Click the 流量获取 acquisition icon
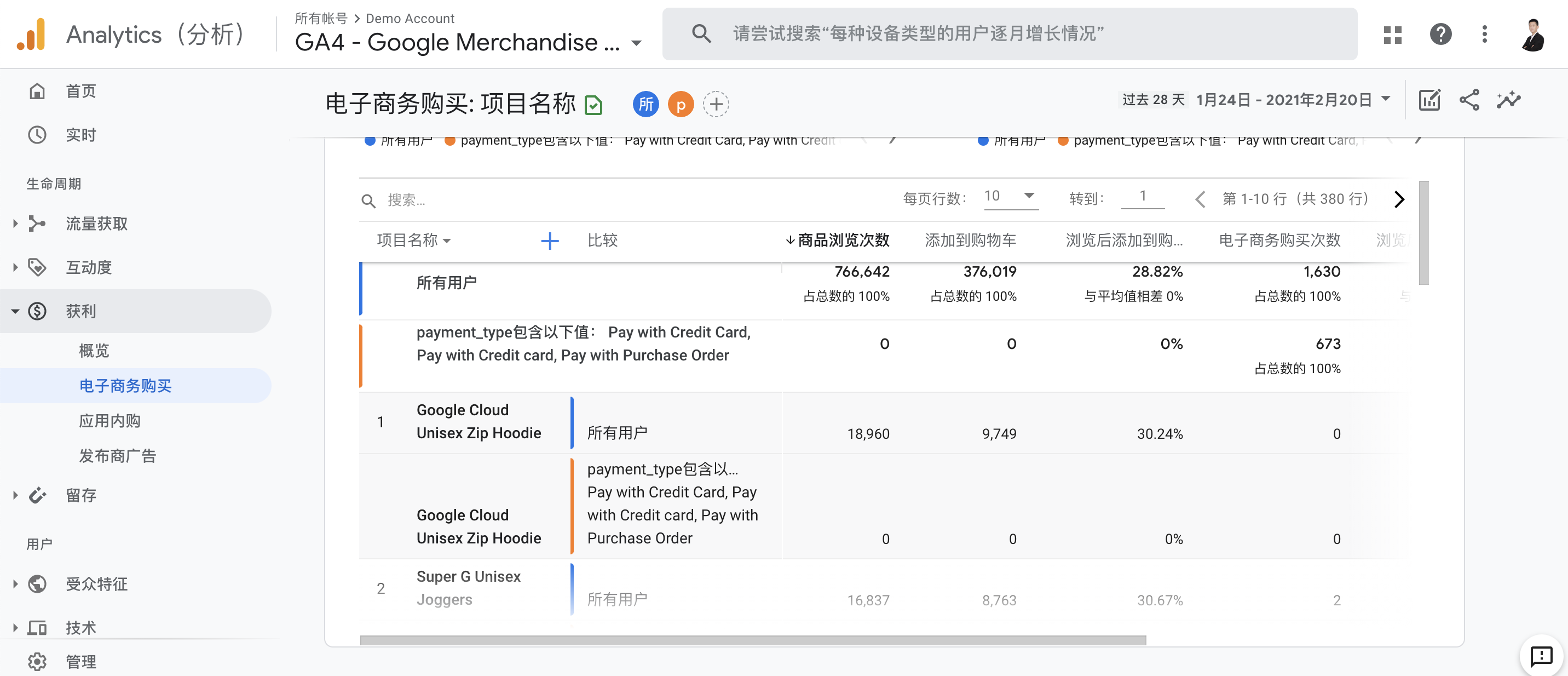This screenshot has height=676, width=1568. click(x=37, y=224)
